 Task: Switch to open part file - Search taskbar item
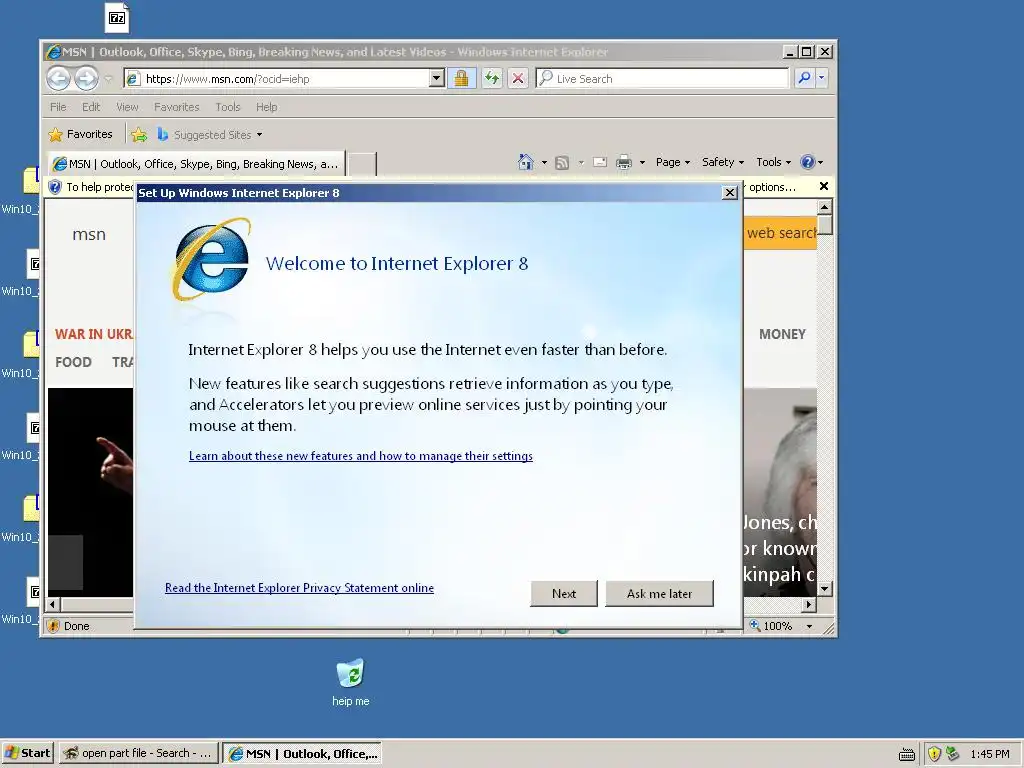137,753
